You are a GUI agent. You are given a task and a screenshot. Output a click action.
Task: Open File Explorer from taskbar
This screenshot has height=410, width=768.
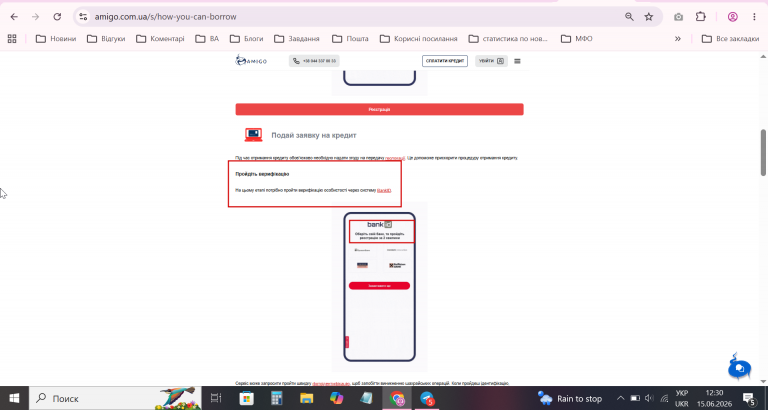(x=307, y=398)
